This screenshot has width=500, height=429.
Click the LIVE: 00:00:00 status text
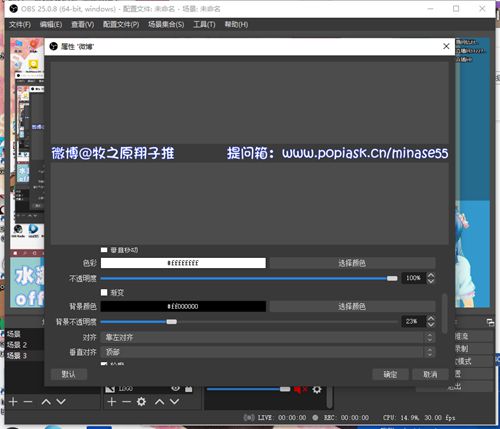[282, 418]
